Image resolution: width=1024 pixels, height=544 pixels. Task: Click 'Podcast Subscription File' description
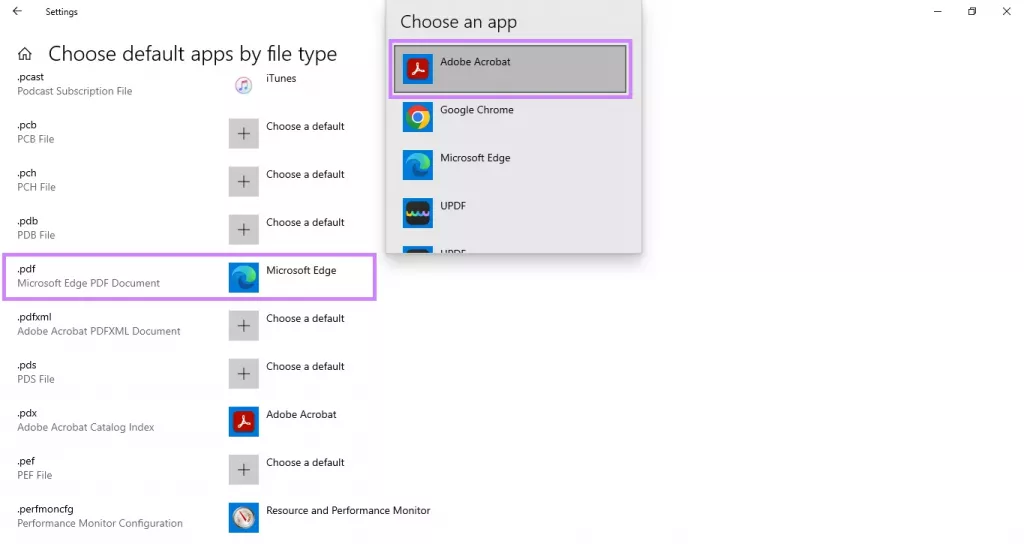coord(74,91)
